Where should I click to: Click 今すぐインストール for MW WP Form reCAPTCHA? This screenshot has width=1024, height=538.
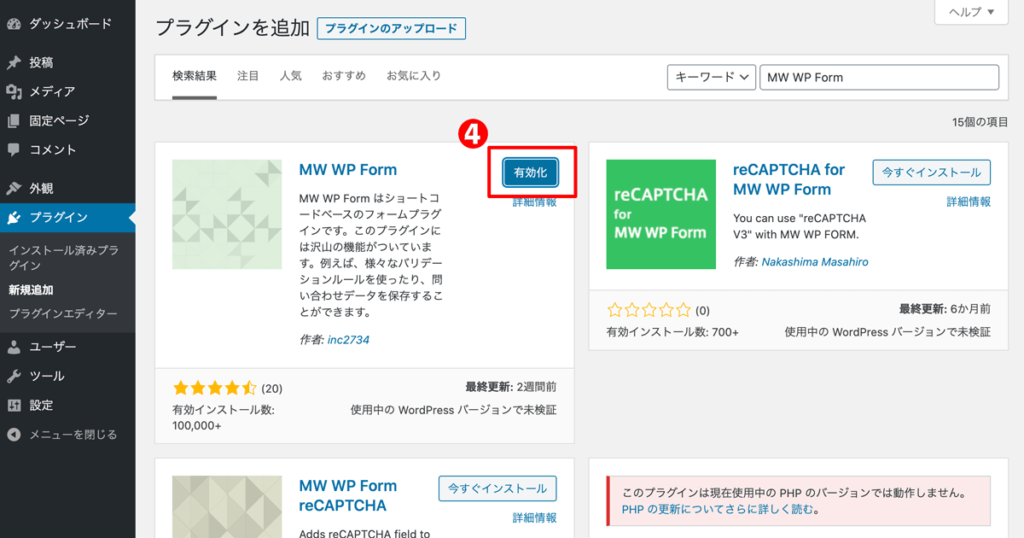pos(498,488)
